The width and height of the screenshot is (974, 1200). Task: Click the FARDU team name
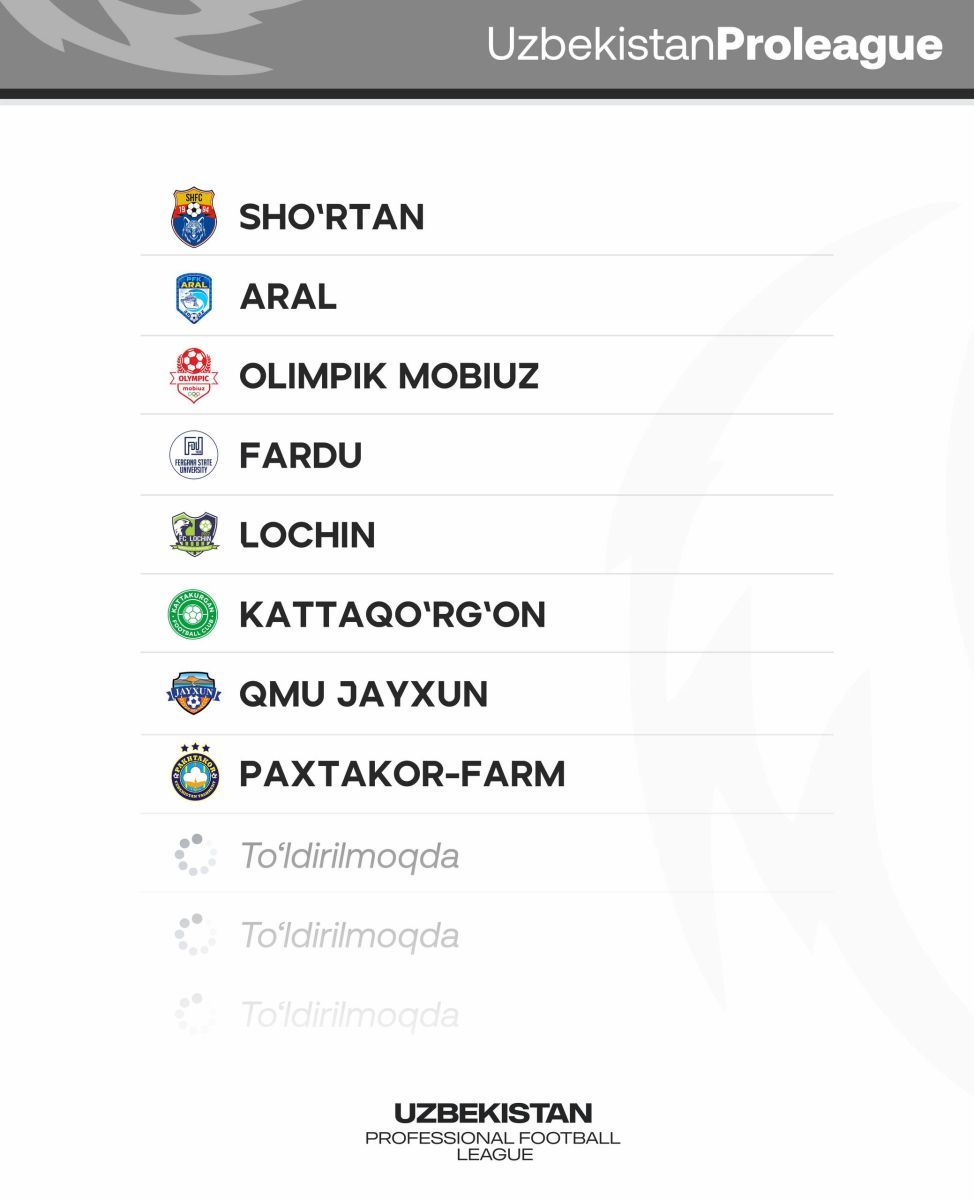pos(300,456)
